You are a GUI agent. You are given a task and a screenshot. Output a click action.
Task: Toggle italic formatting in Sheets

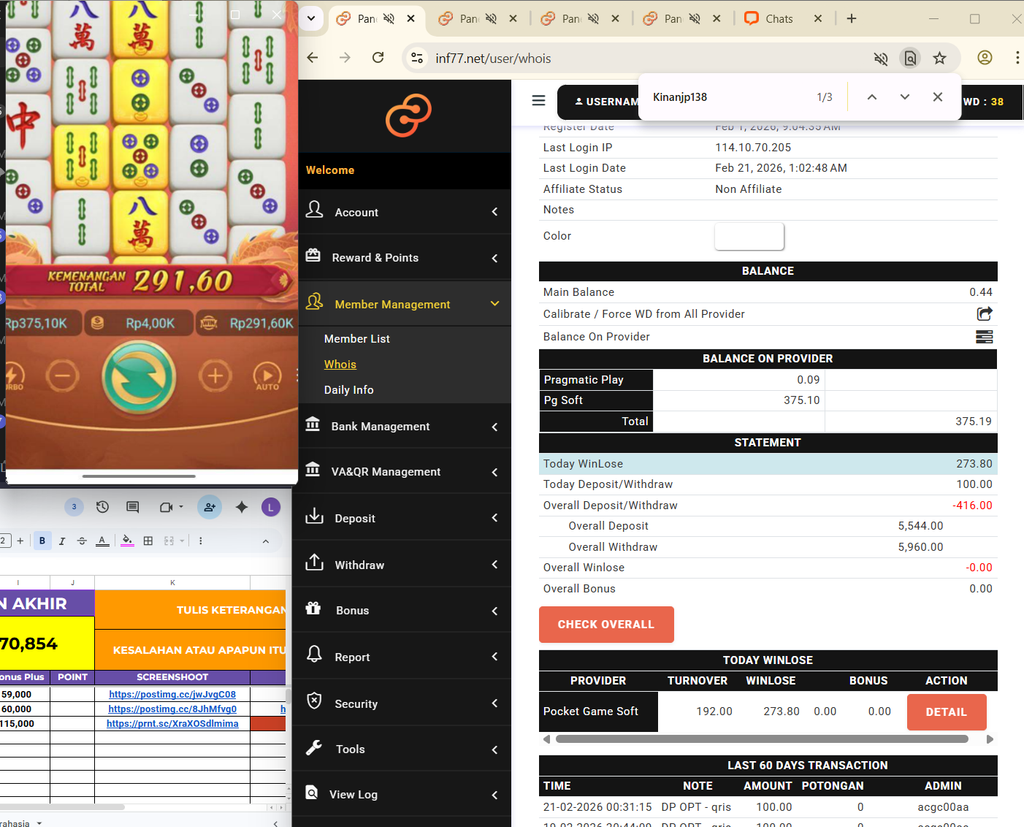pyautogui.click(x=62, y=541)
